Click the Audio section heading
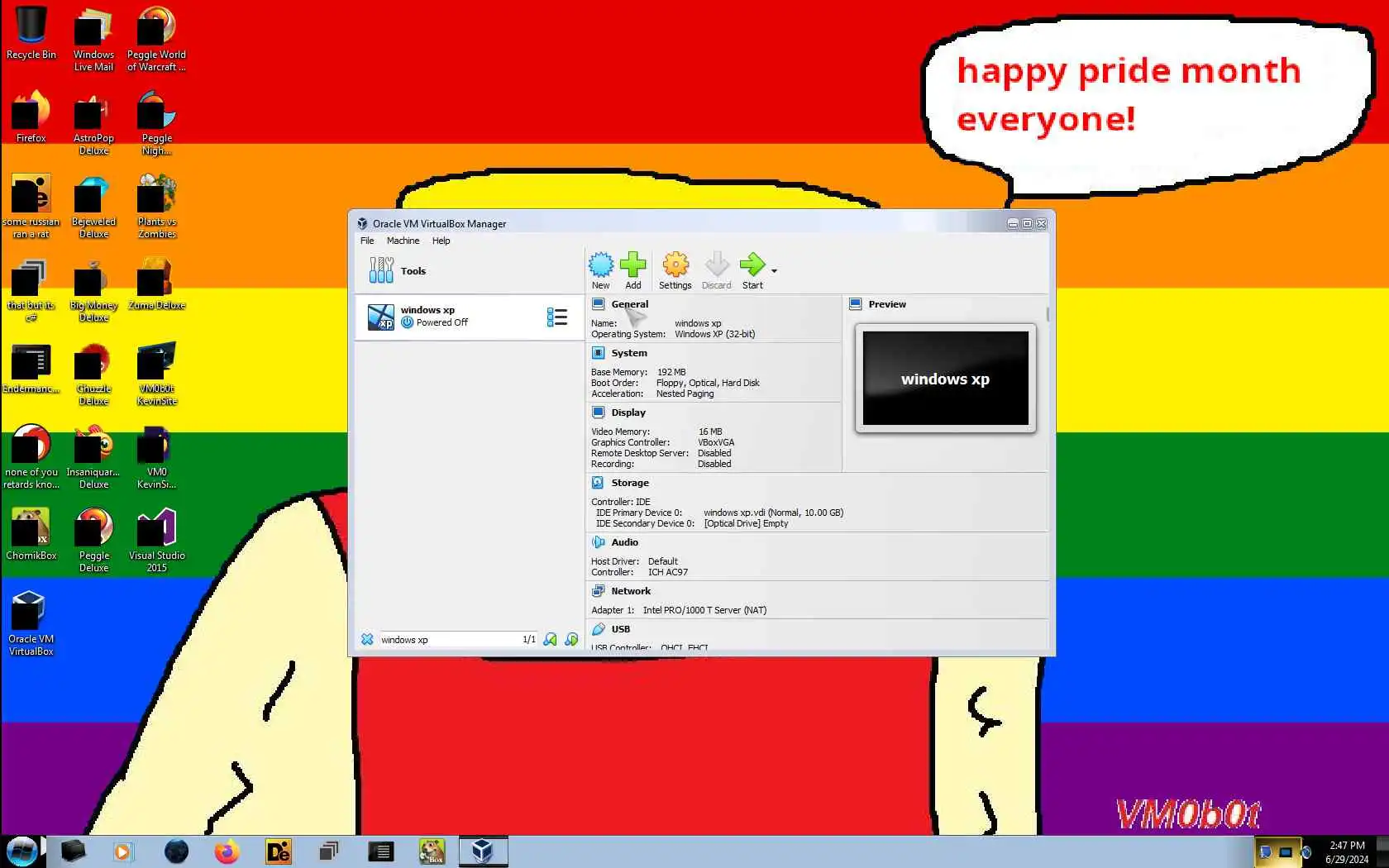1389x868 pixels. click(625, 542)
